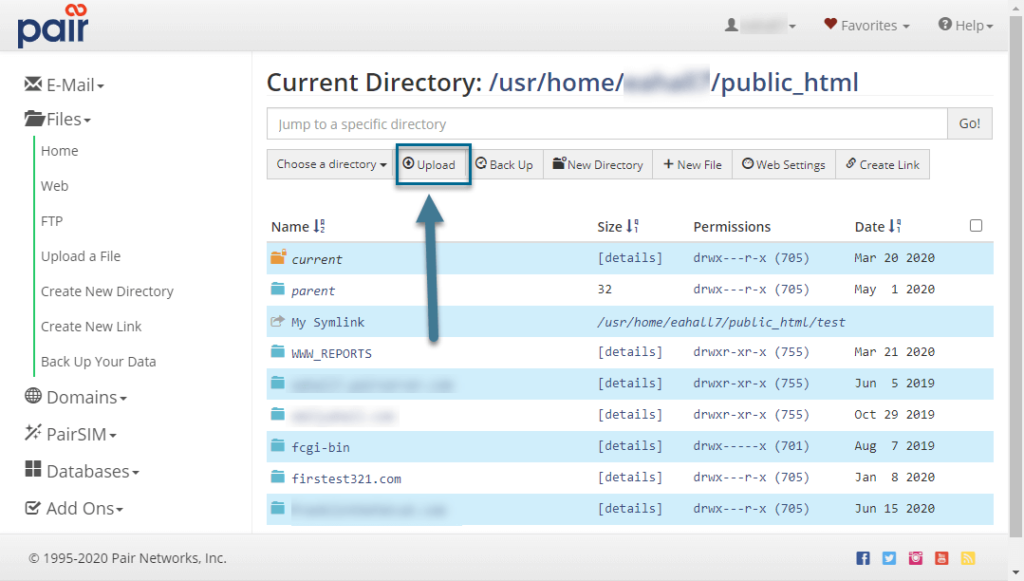Click the sort icon next to Name
This screenshot has height=581, width=1024.
319,227
